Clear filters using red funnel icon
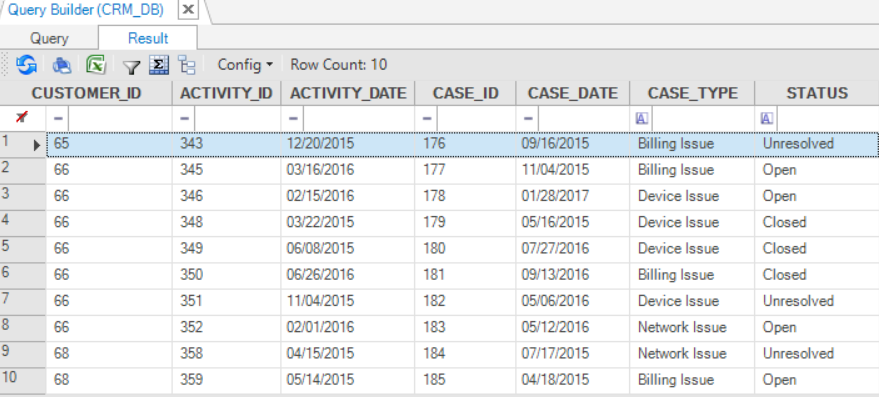This screenshot has height=397, width=879. click(22, 117)
